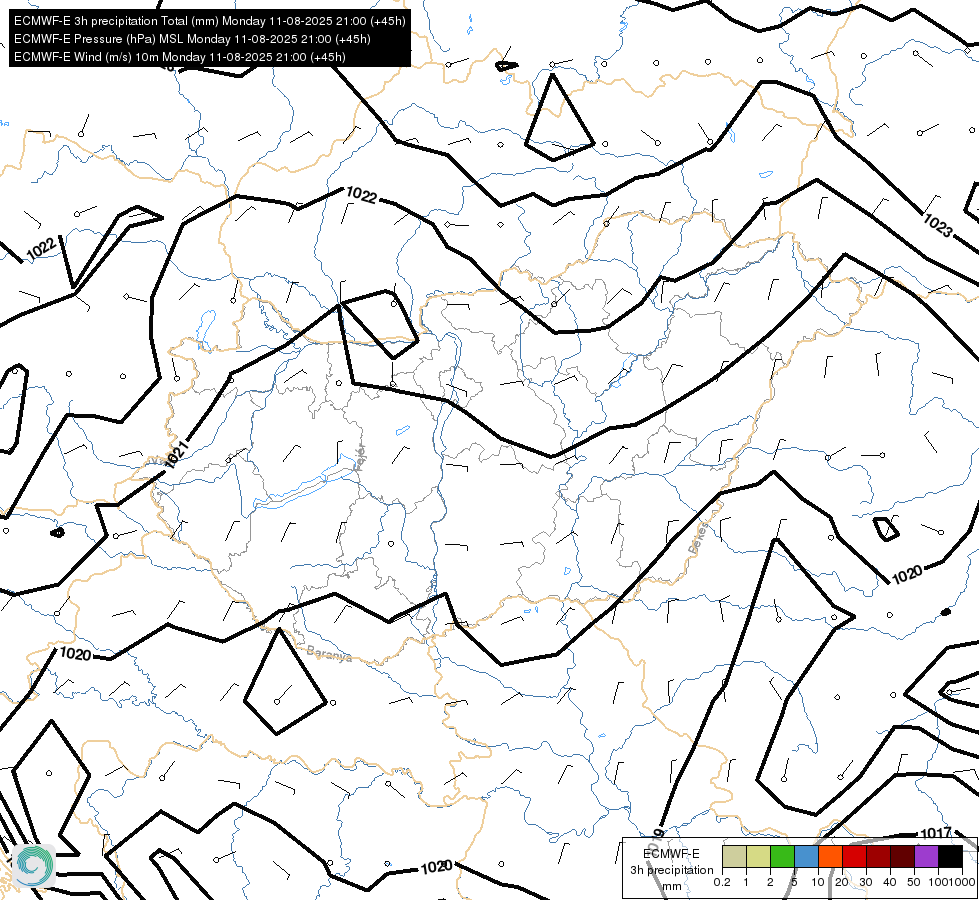Click the 'mm' unit label in legend
Viewport: 979px width, 900px height.
(x=672, y=886)
